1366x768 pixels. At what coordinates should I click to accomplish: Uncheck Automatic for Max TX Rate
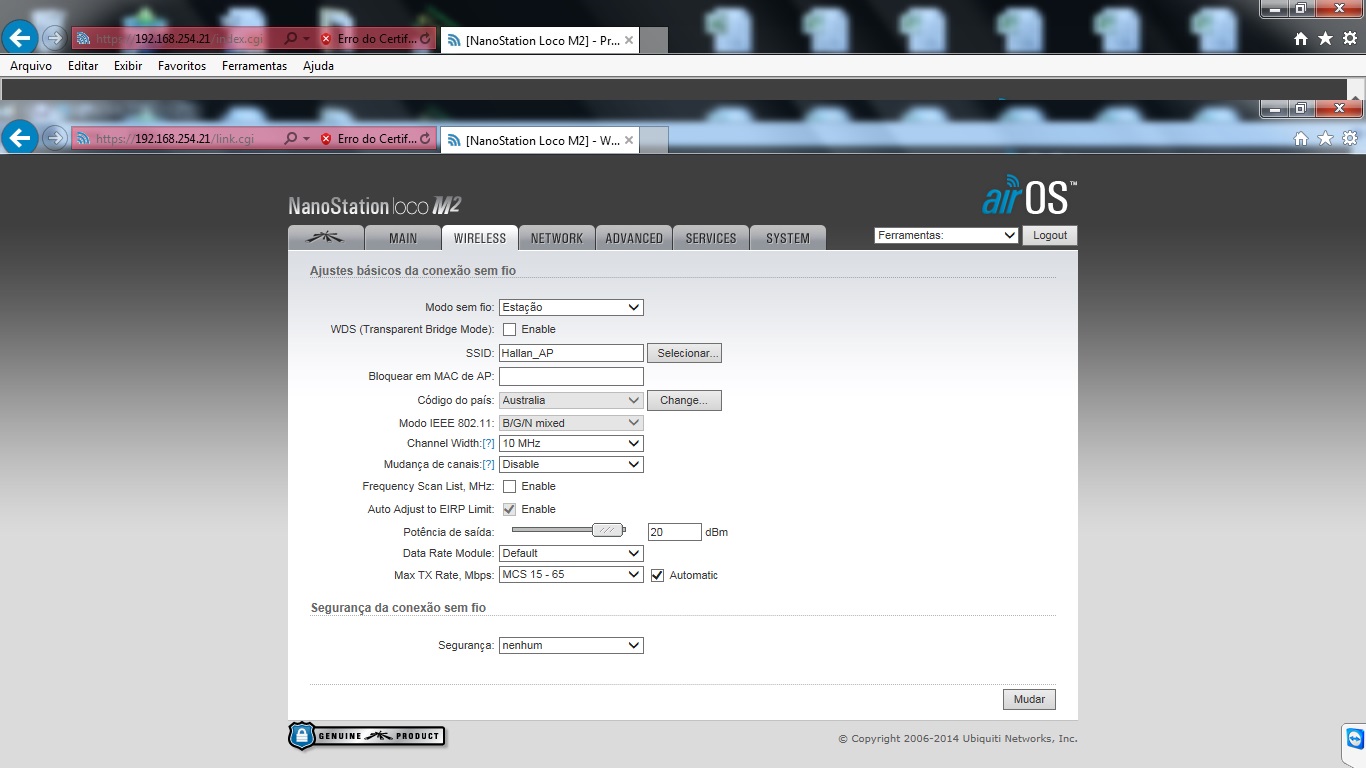657,575
